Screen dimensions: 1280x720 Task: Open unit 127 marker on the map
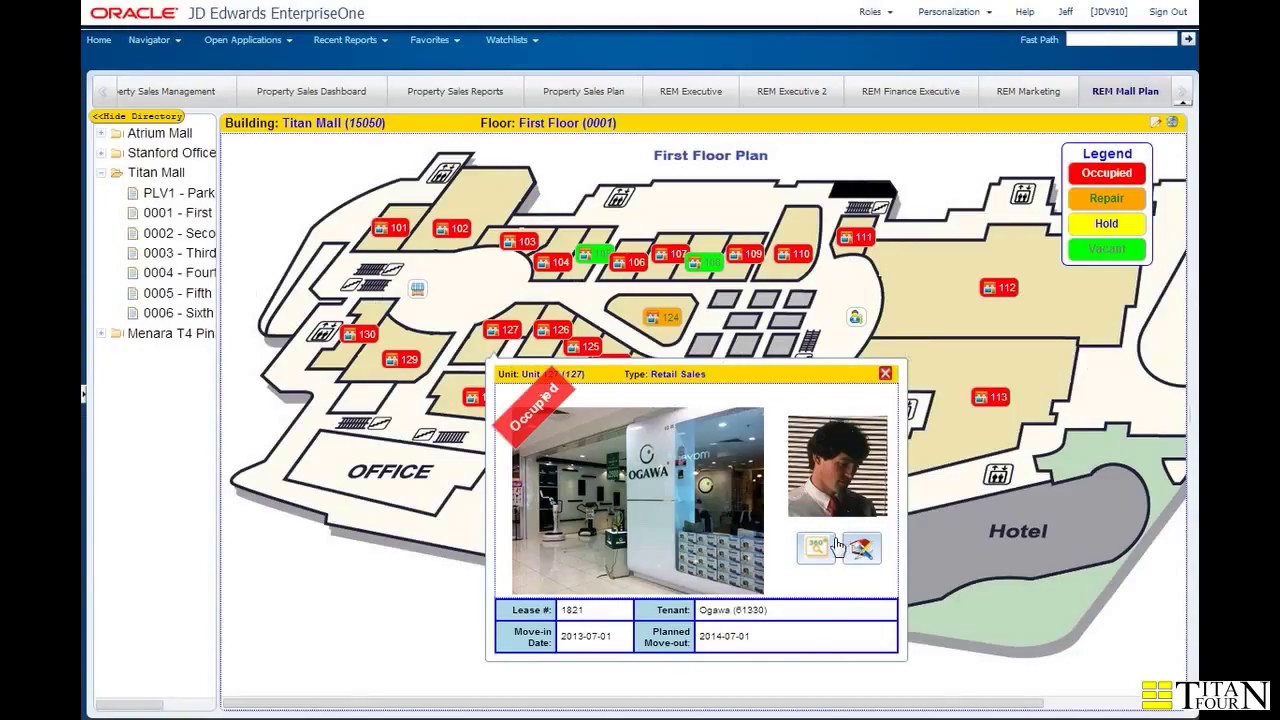click(x=502, y=330)
